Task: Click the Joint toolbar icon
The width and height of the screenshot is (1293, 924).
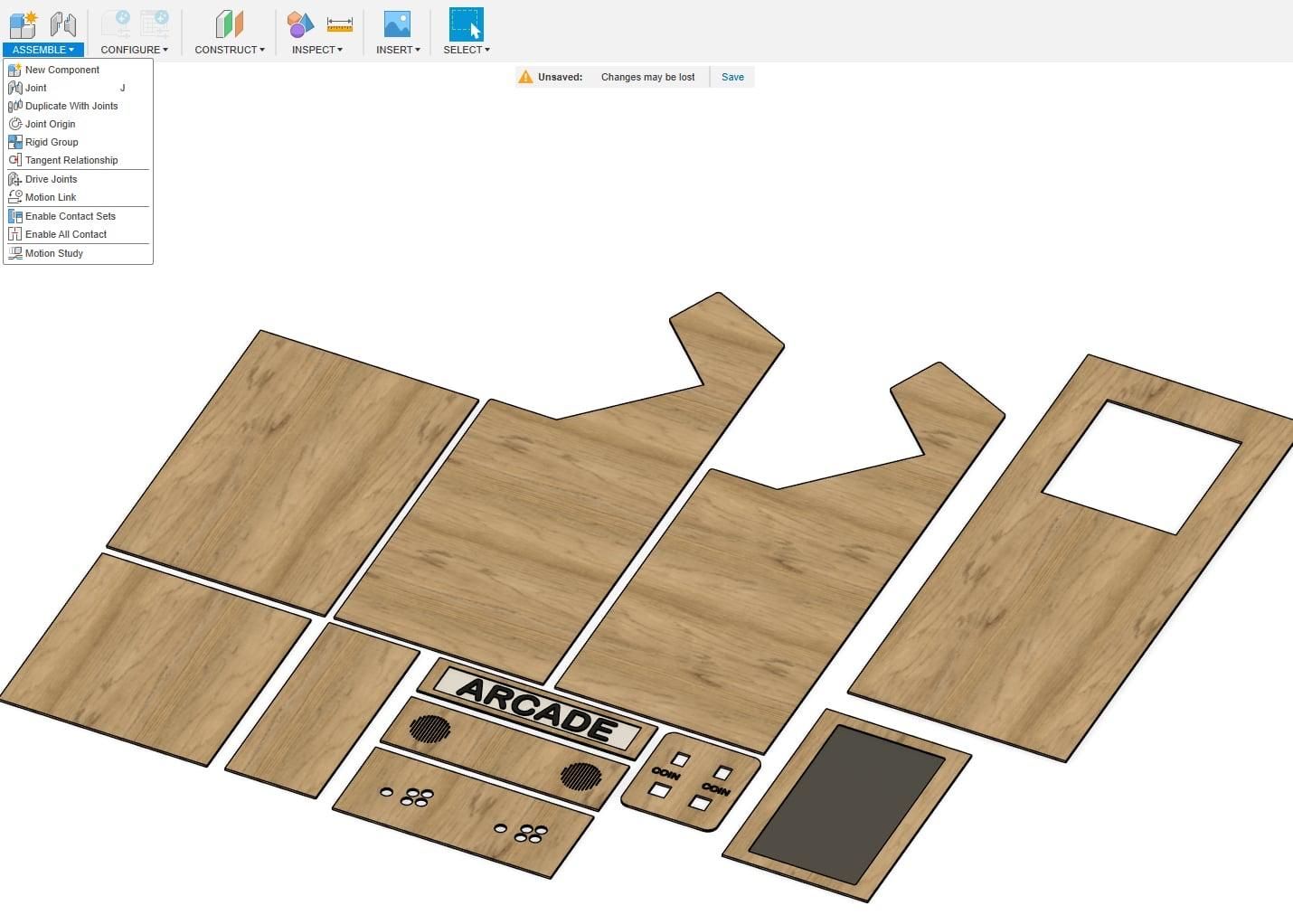Action: point(63,24)
